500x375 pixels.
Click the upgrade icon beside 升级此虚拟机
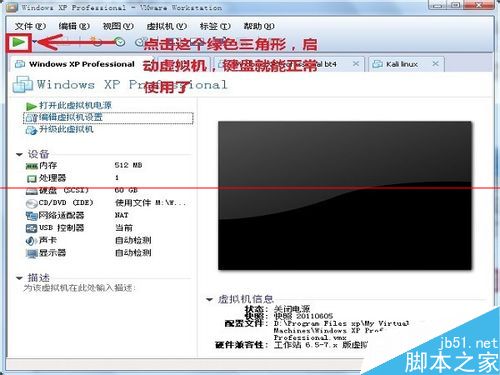[x=31, y=130]
